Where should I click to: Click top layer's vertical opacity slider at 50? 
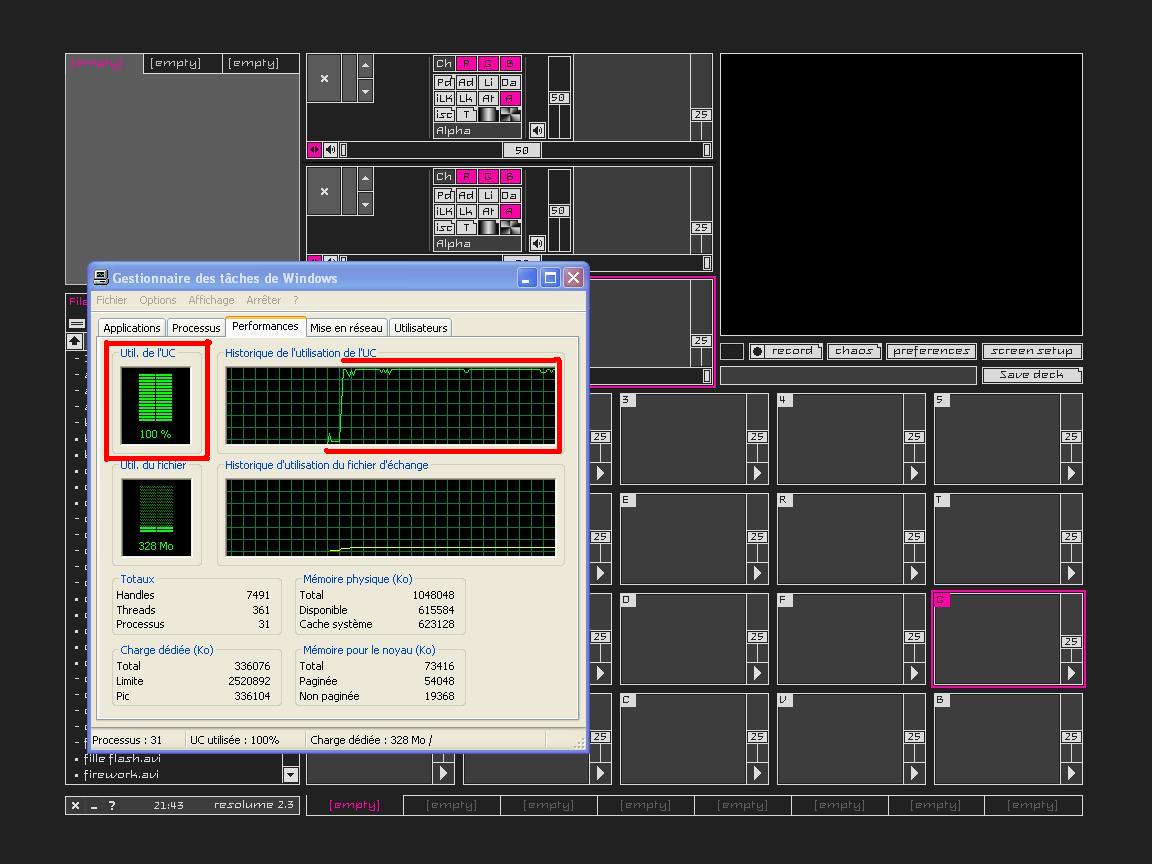click(558, 98)
